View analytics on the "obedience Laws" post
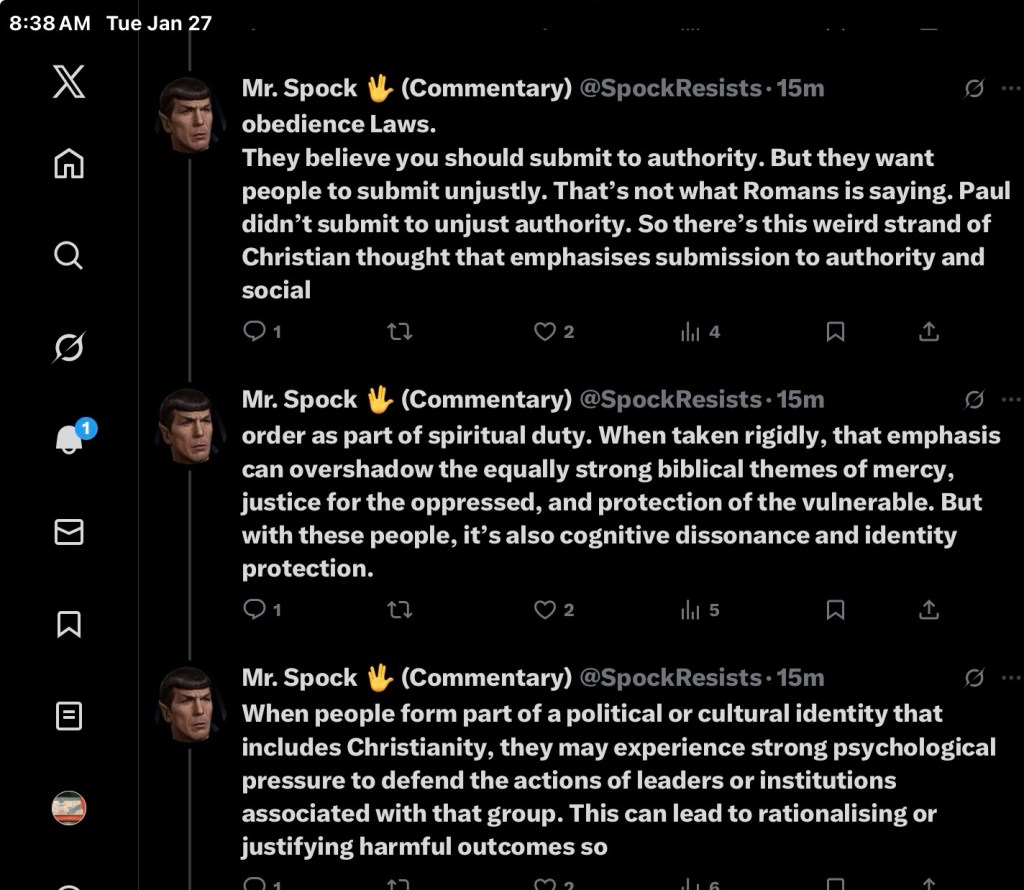The image size is (1024, 890). tap(691, 331)
